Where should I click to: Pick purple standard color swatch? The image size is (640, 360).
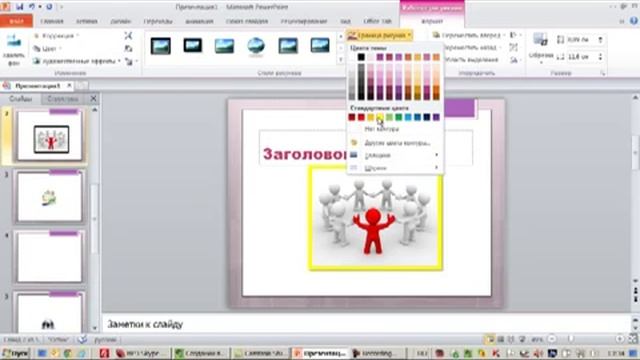click(436, 118)
